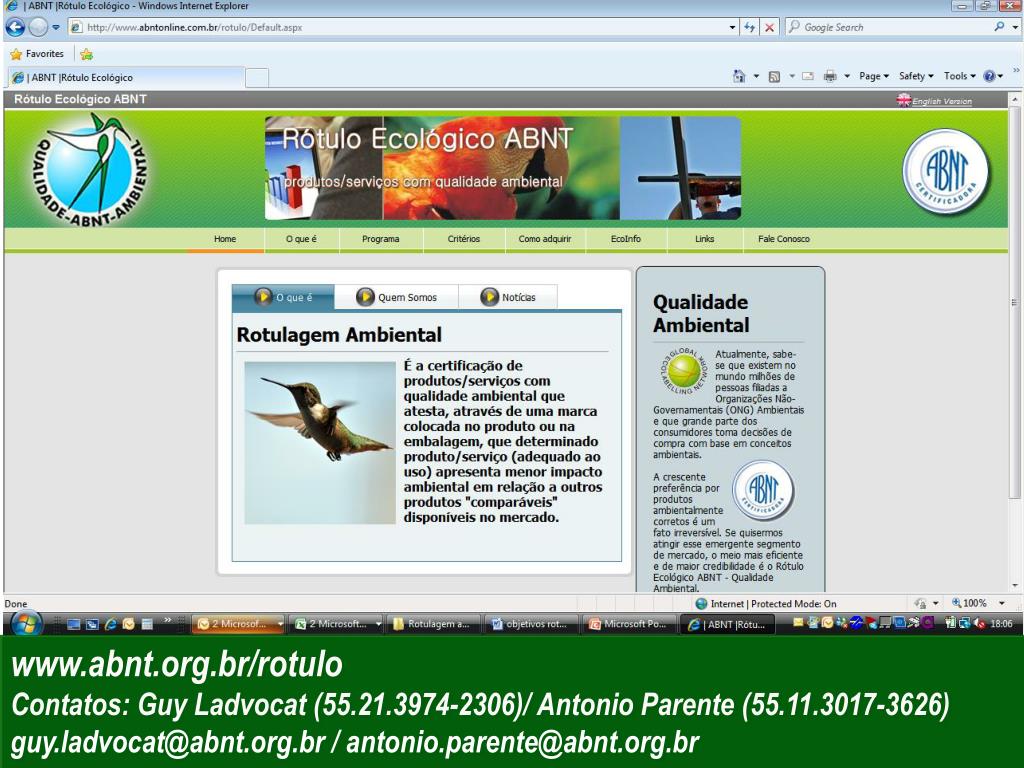Viewport: 1024px width, 768px height.
Task: Open the EcoInfo navigation item
Action: [x=626, y=239]
